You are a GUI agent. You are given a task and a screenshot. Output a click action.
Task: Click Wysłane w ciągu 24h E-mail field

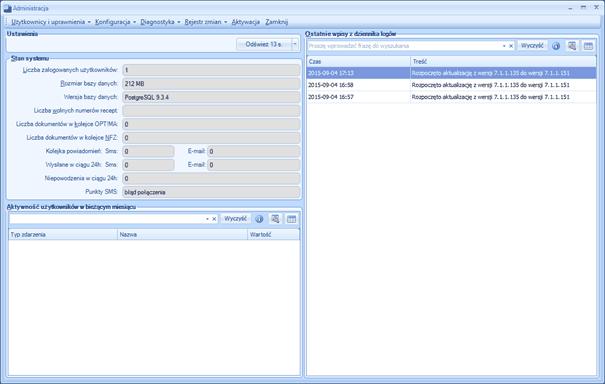(253, 165)
